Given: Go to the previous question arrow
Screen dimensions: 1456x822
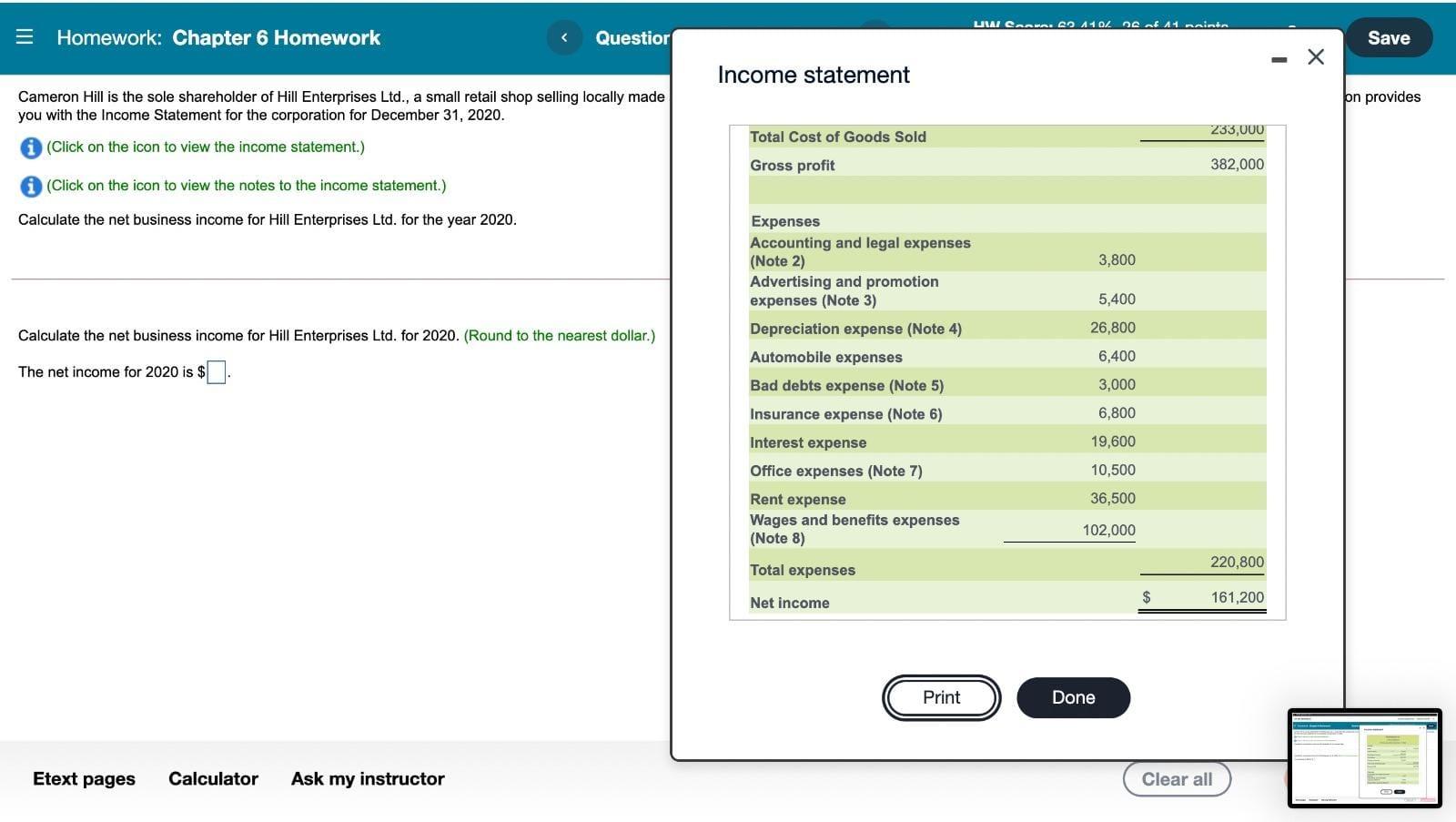Looking at the screenshot, I should click(564, 37).
